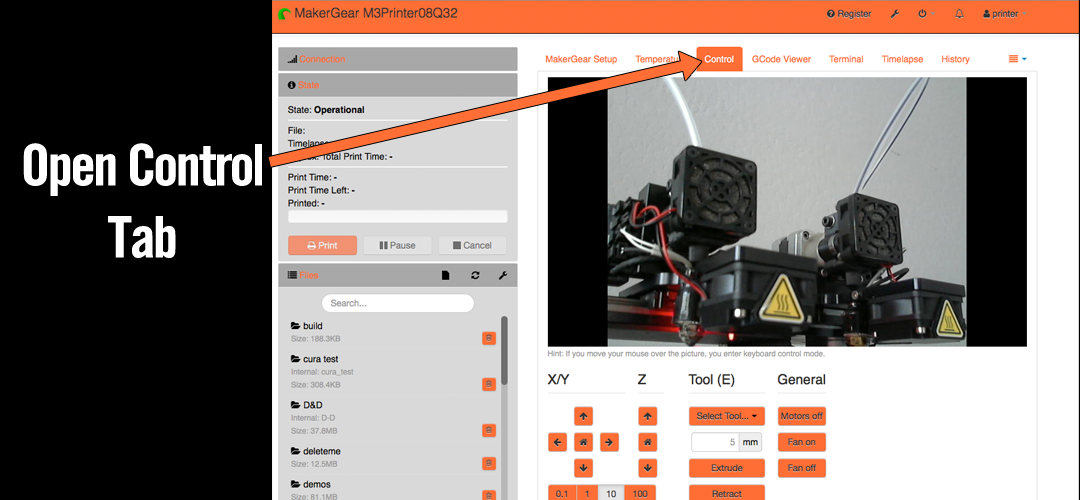Delete the build folder
Screen dimensions: 1080x500
pos(489,338)
